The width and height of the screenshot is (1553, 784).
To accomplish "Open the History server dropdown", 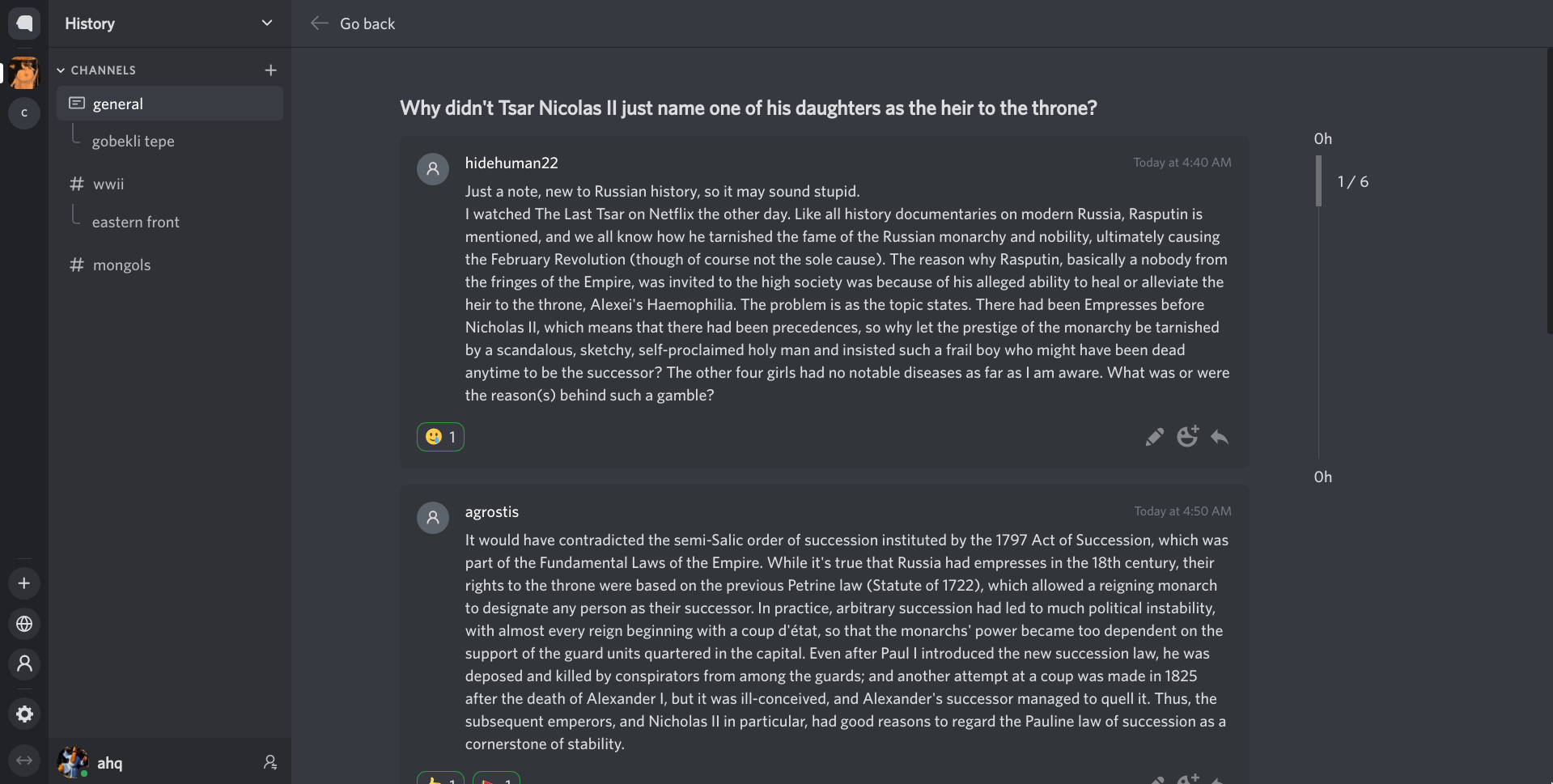I will click(266, 23).
